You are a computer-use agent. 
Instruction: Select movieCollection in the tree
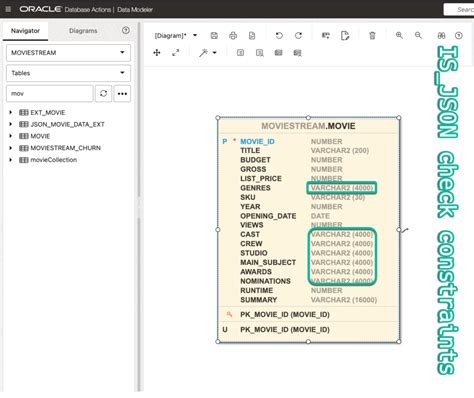[x=54, y=160]
